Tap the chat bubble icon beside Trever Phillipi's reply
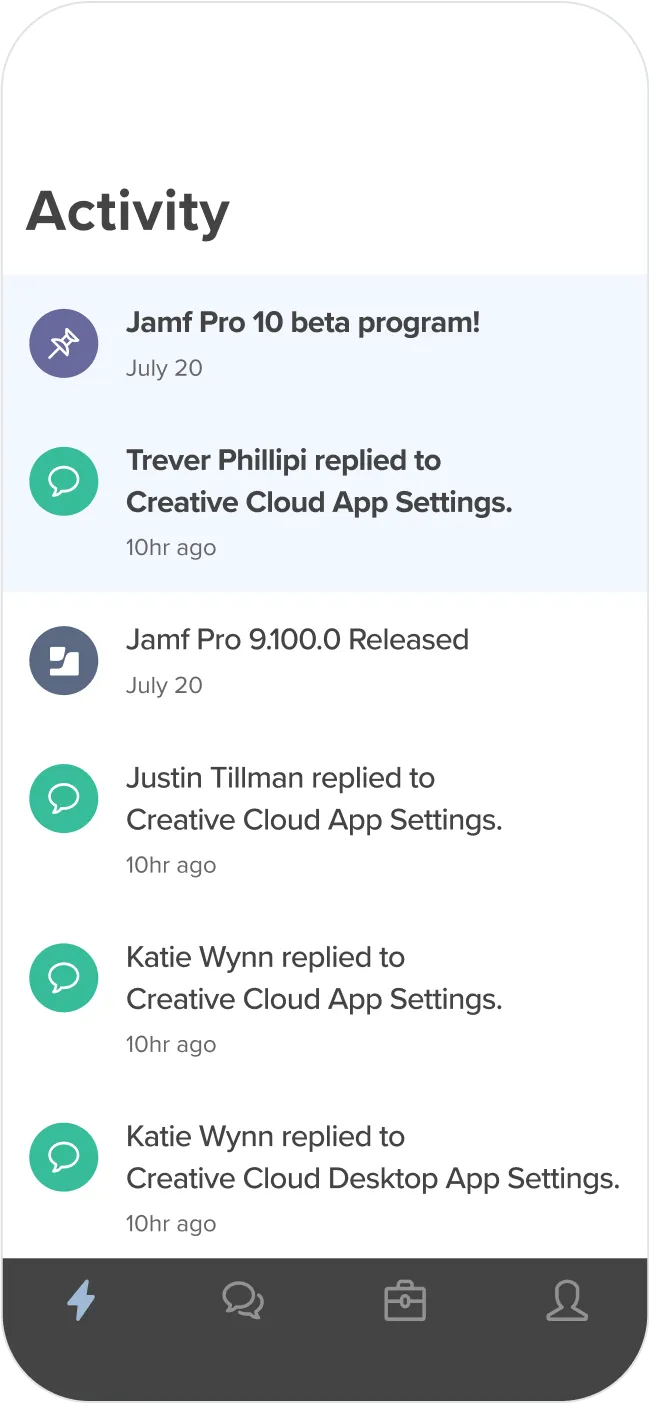Screen dimensions: 649x1403 [64, 481]
